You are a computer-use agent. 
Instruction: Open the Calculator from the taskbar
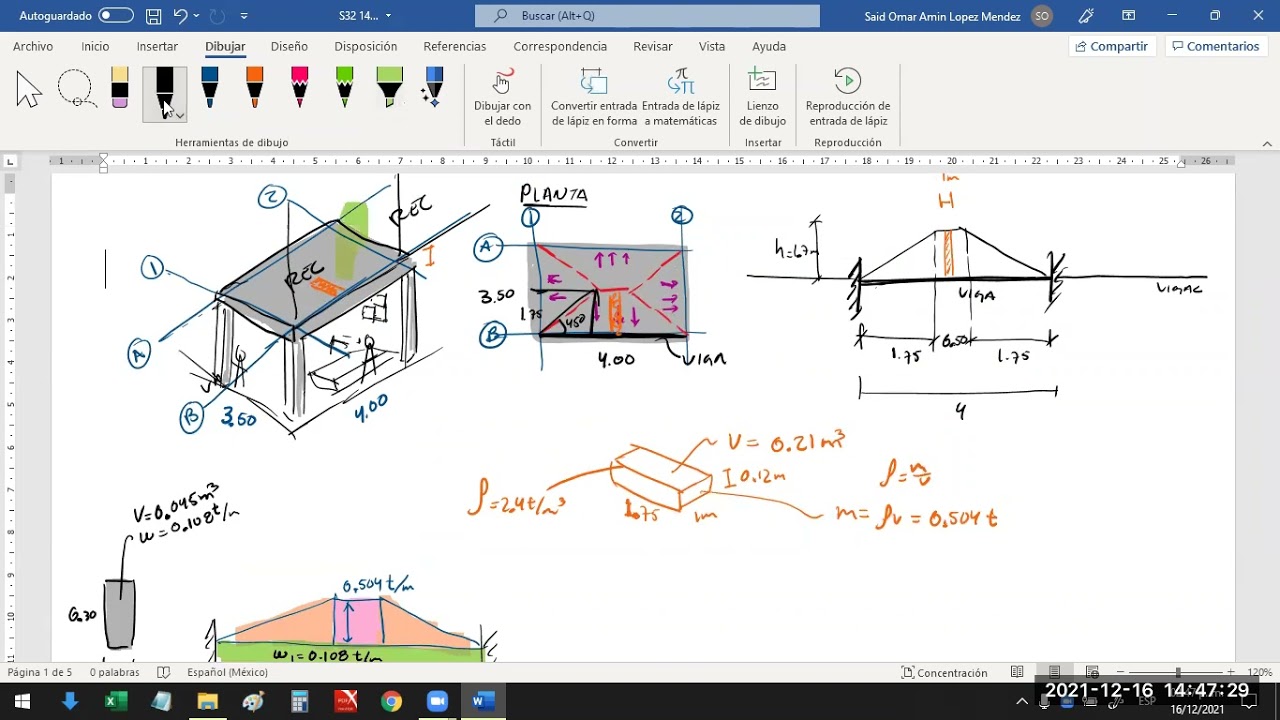299,701
